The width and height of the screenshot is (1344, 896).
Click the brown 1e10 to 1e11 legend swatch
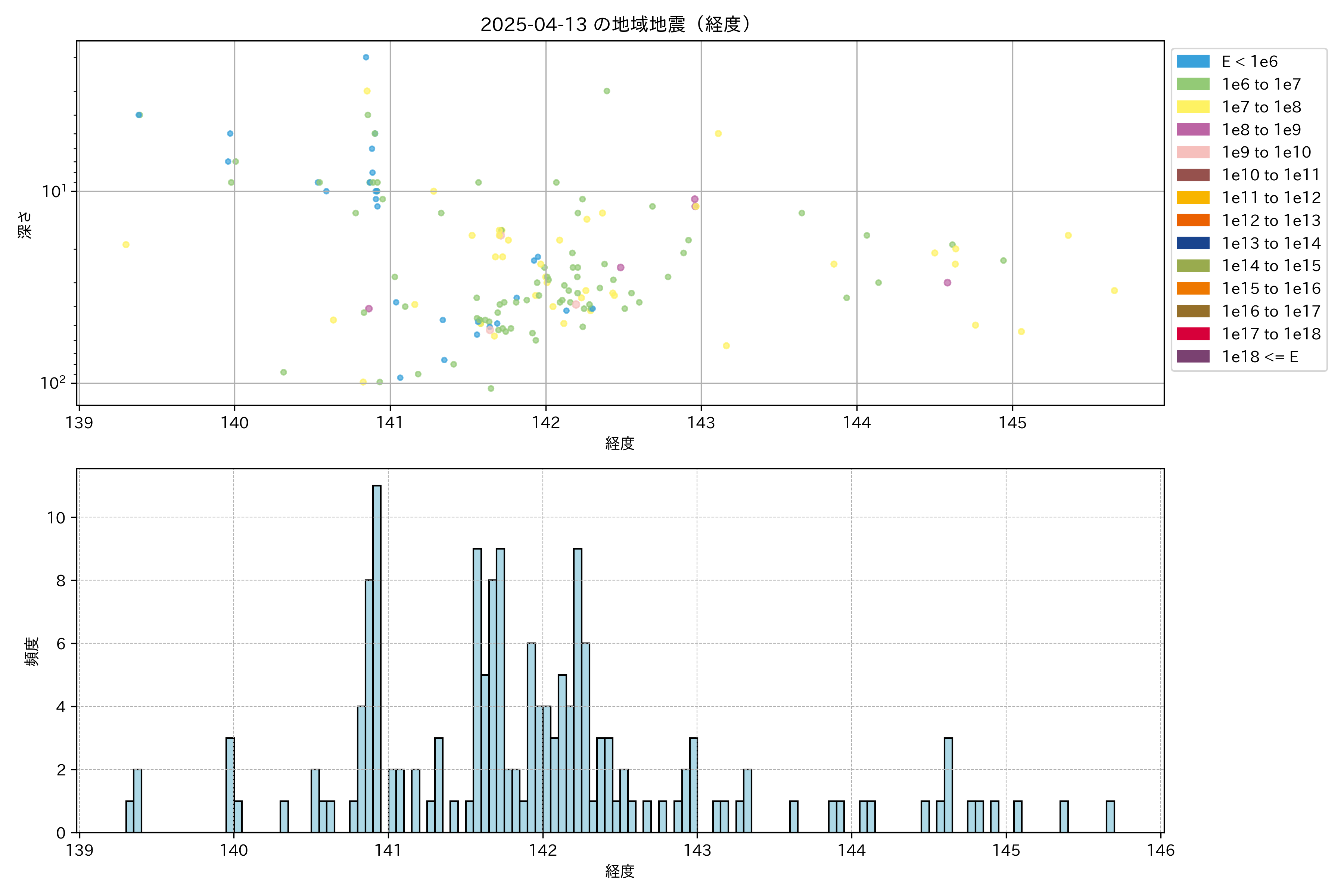click(x=1193, y=175)
